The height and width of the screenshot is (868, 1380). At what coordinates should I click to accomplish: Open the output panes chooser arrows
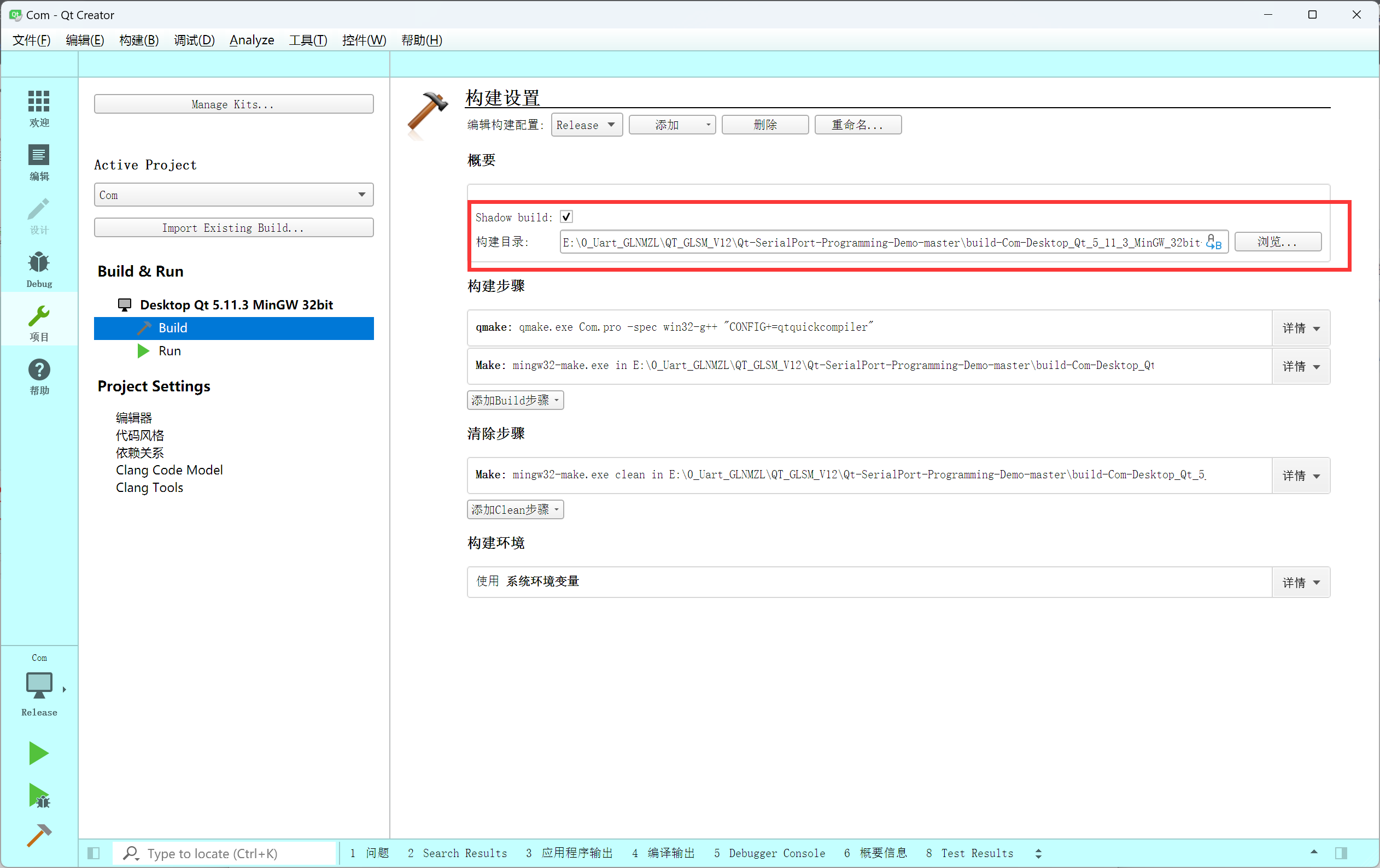1038,853
